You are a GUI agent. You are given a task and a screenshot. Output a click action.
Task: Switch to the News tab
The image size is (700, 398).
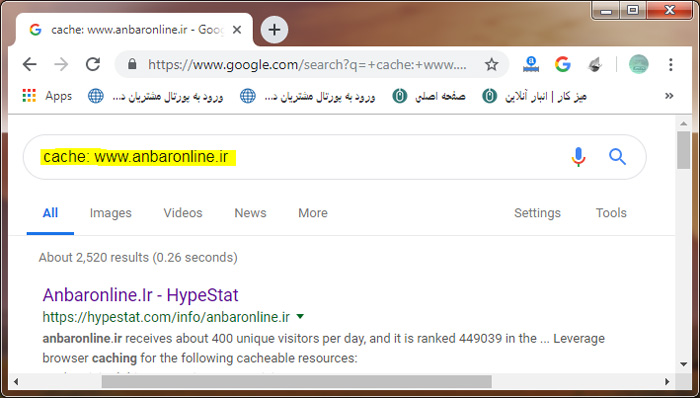(250, 213)
